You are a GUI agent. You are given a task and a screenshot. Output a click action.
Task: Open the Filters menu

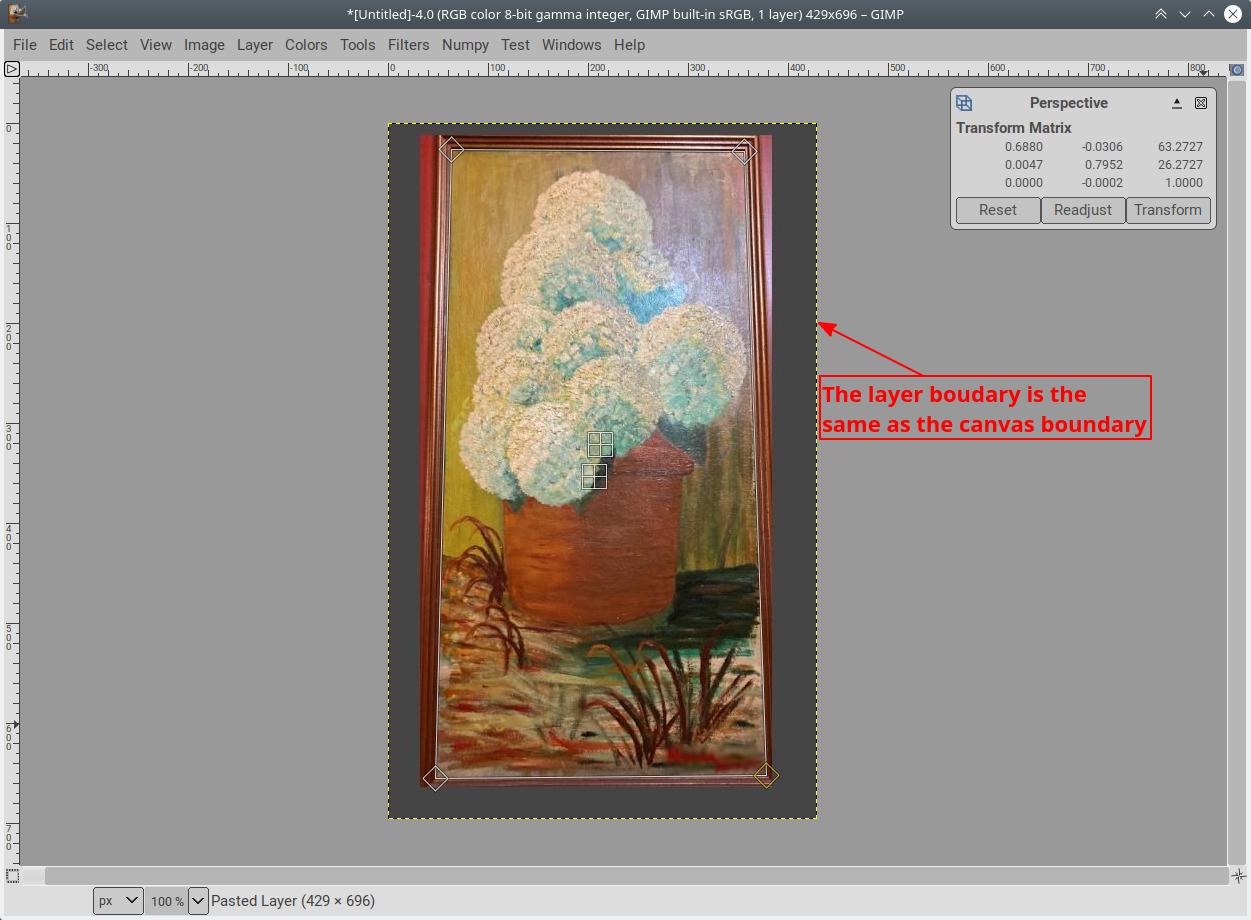(x=408, y=45)
